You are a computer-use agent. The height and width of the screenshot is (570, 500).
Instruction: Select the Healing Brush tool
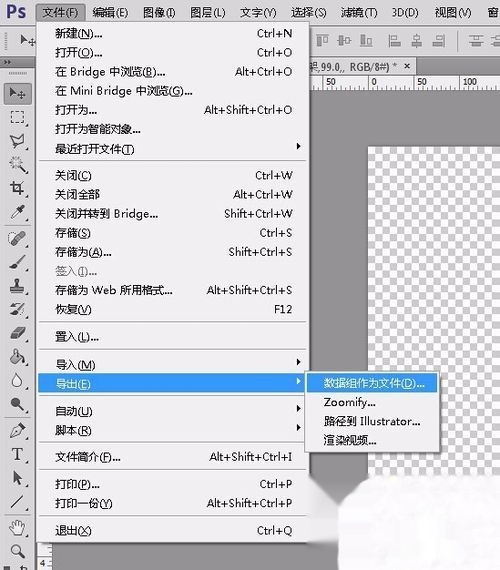pyautogui.click(x=17, y=238)
